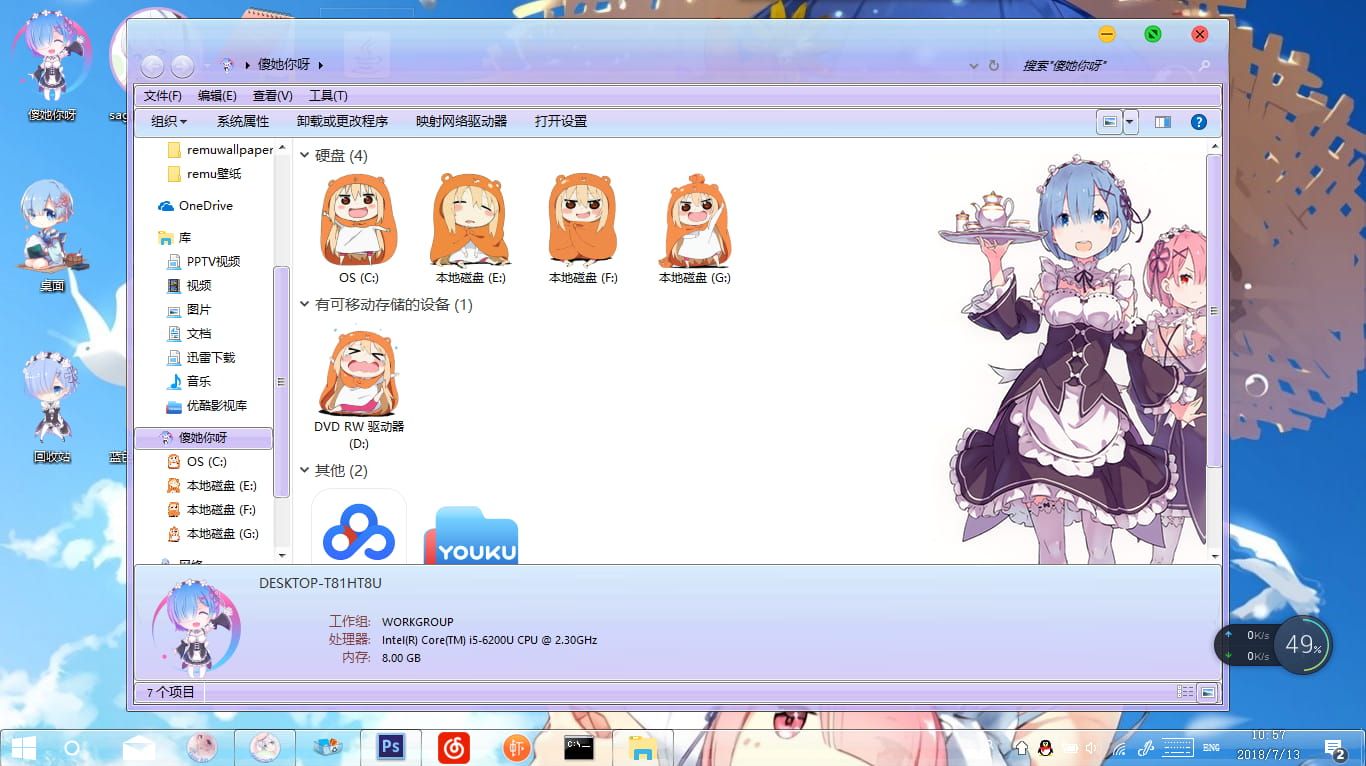1366x766 pixels.
Task: Open NetEase Cloud Music from the taskbar
Action: (x=453, y=747)
